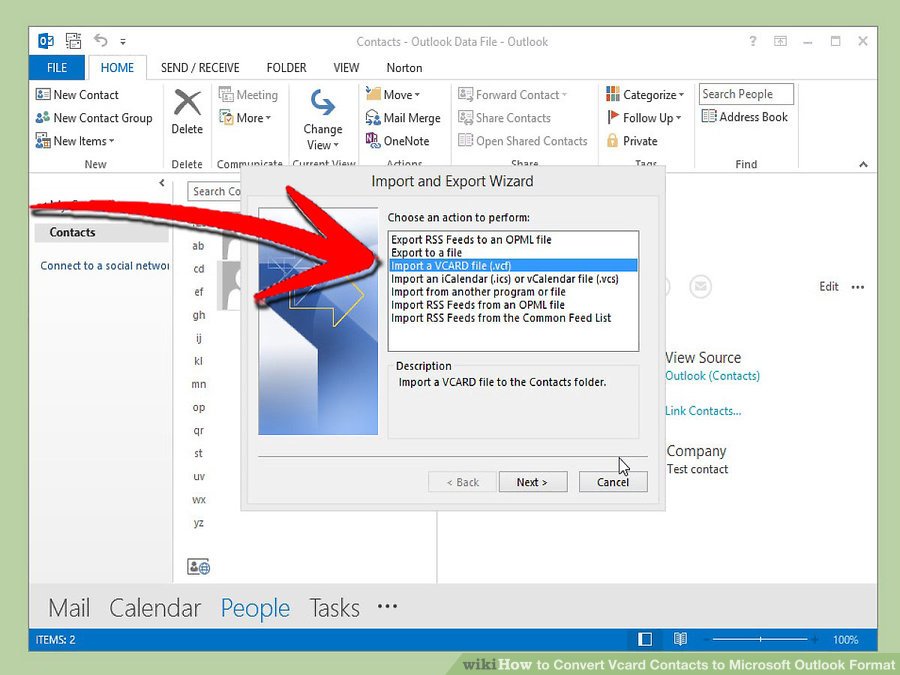The height and width of the screenshot is (675, 900).
Task: Cancel the Import and Export Wizard
Action: tap(613, 482)
